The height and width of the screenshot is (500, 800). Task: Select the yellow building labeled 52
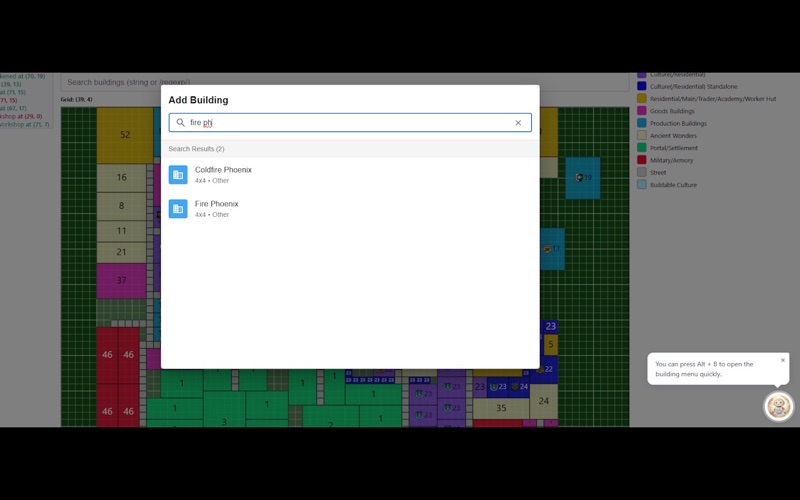click(125, 135)
